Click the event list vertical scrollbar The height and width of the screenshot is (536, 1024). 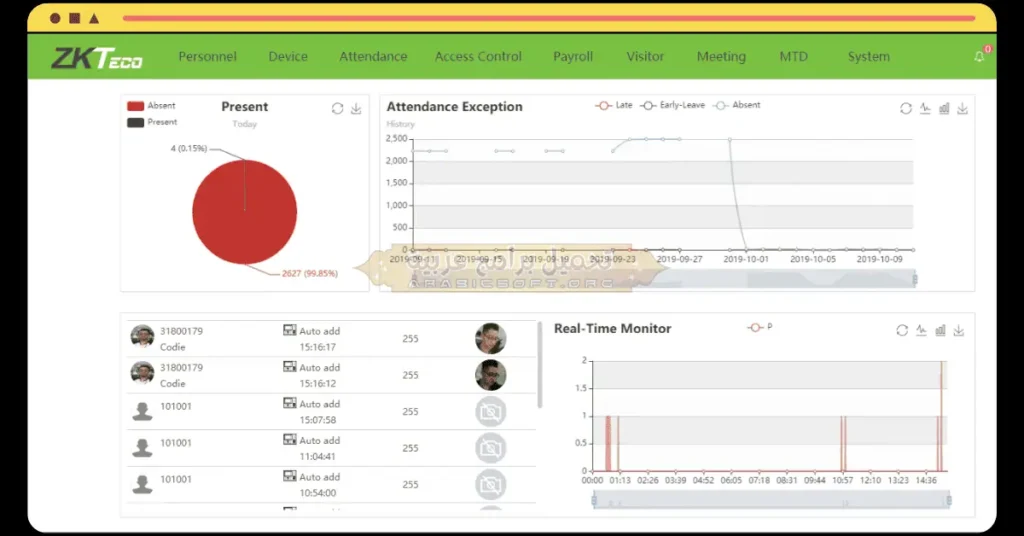pyautogui.click(x=540, y=365)
